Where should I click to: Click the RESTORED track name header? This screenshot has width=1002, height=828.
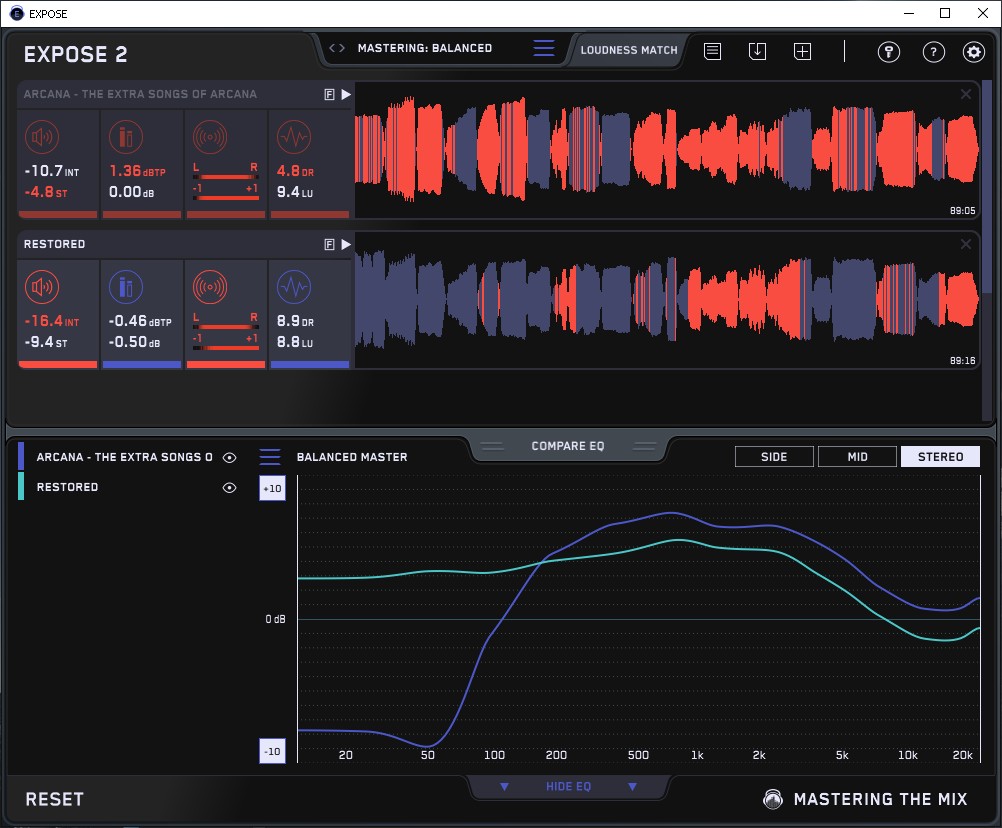click(54, 244)
